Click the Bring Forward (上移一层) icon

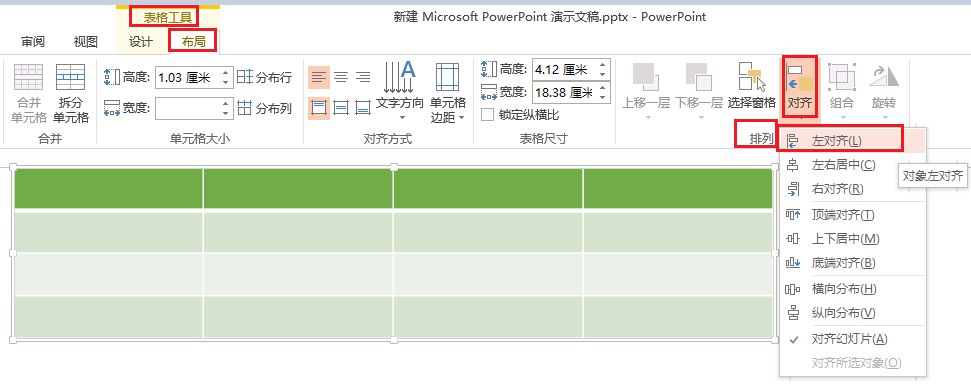(646, 77)
